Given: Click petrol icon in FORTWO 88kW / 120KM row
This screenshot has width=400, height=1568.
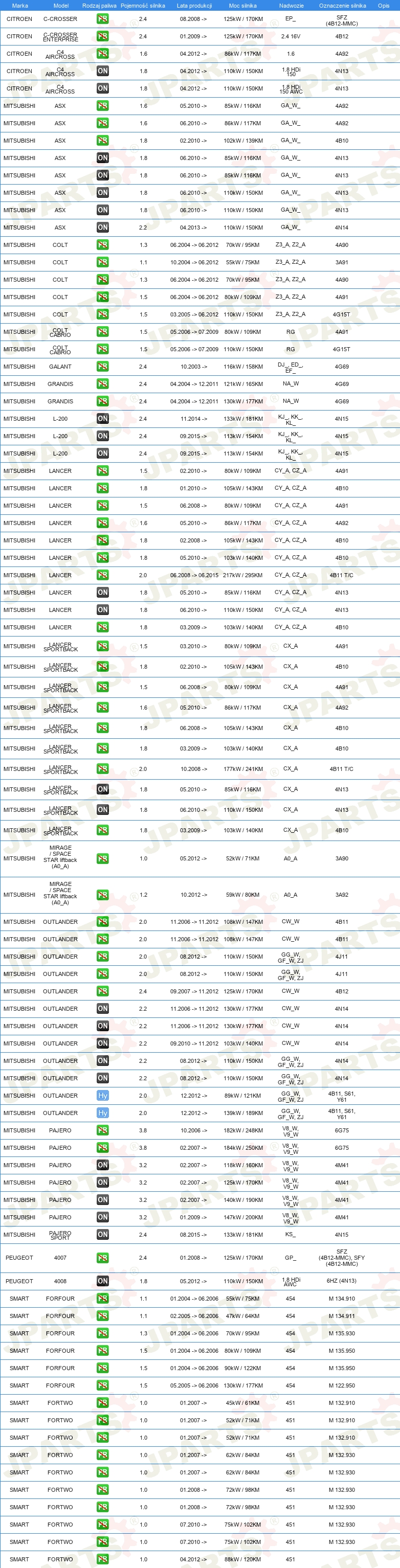Looking at the screenshot, I should [x=102, y=1559].
